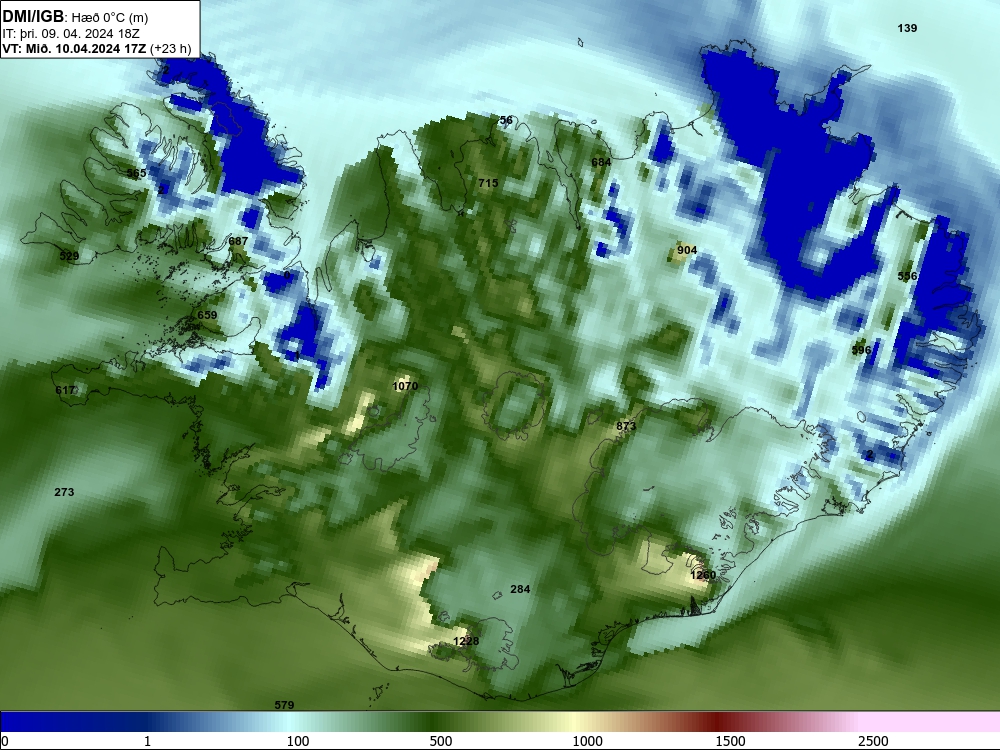Click the color scale label 1
Screen dimensions: 1000x750
point(147,741)
